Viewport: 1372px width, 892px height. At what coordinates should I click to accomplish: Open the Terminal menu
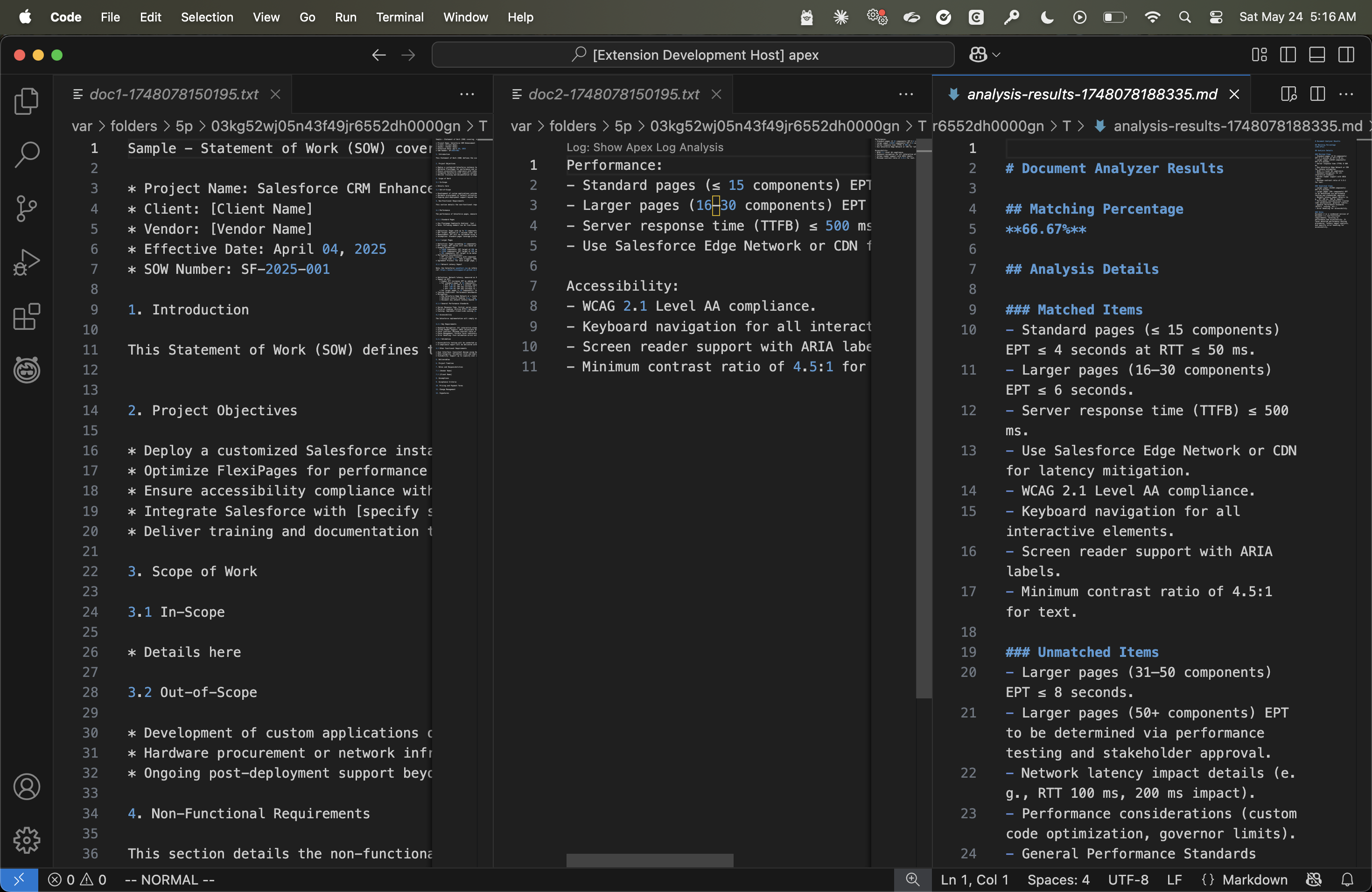399,17
